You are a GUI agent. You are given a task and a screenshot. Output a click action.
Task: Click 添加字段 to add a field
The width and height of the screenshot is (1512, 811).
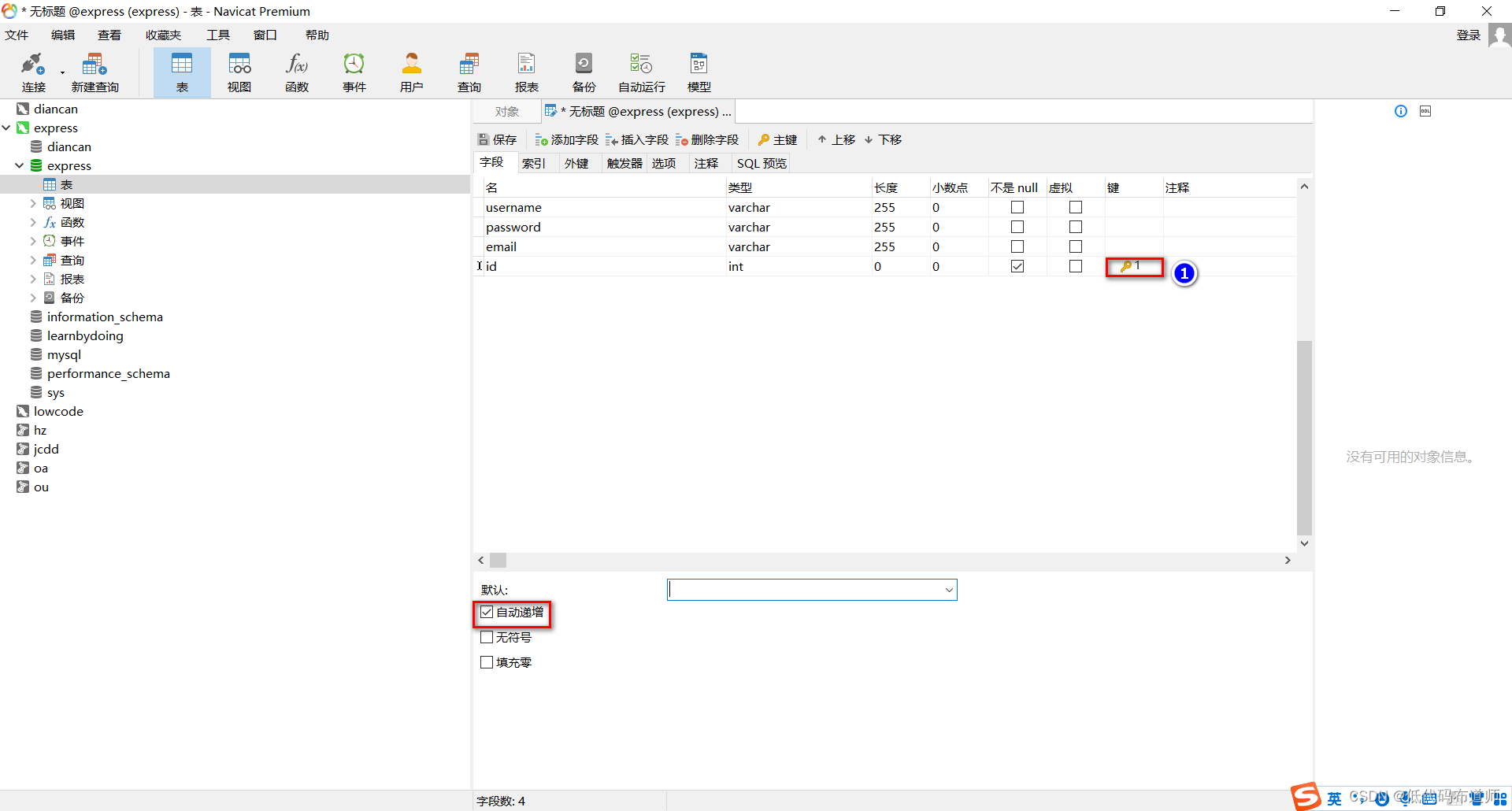(x=567, y=139)
